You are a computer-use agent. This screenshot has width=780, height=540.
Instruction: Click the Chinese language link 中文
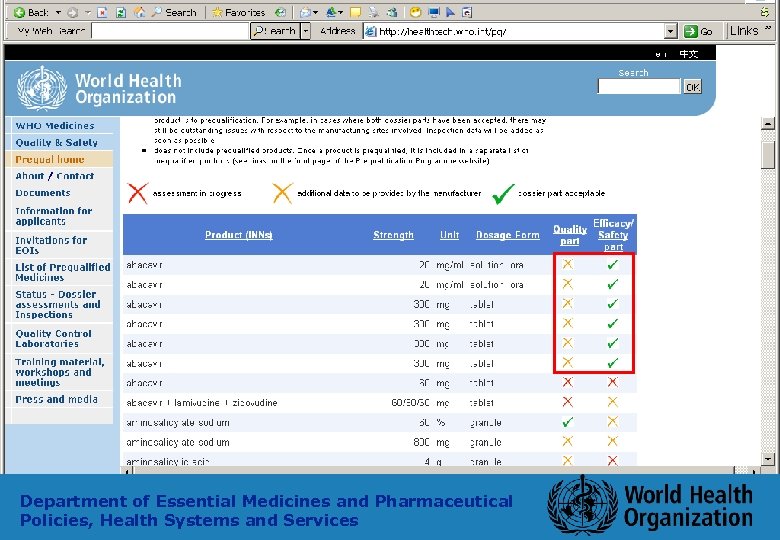coord(689,54)
